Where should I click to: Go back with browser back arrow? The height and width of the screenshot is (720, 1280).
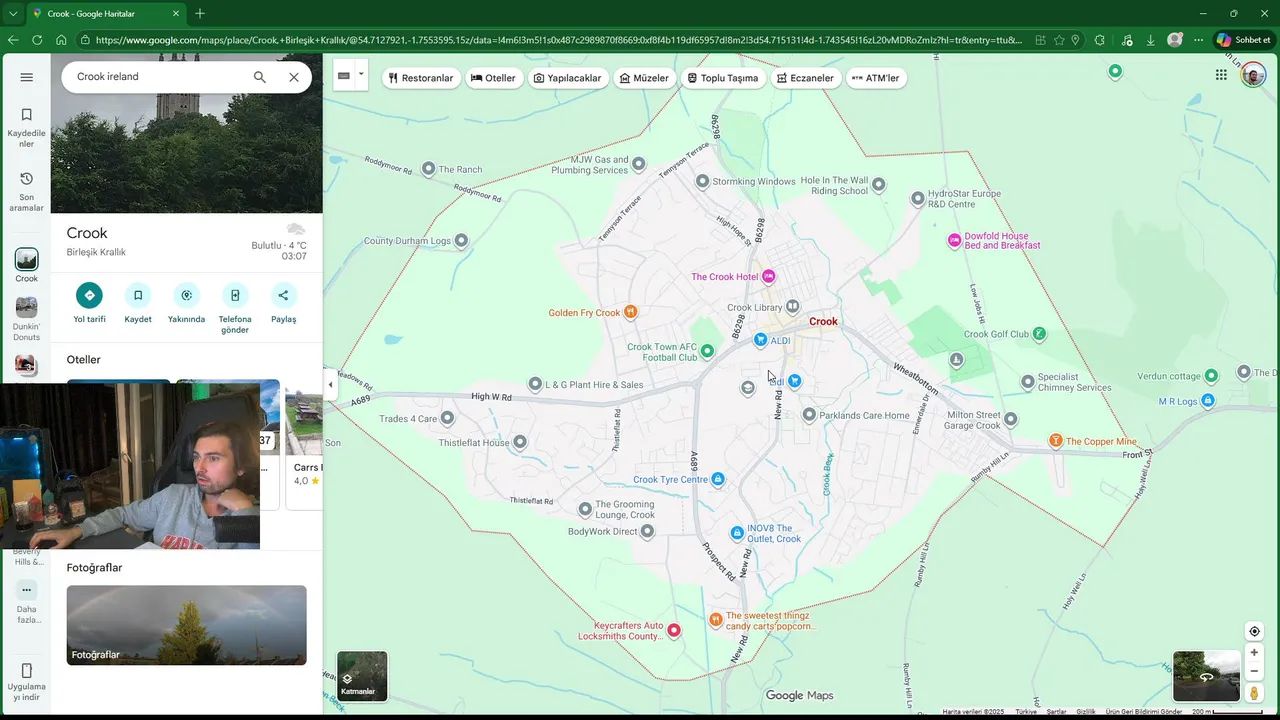click(x=13, y=40)
